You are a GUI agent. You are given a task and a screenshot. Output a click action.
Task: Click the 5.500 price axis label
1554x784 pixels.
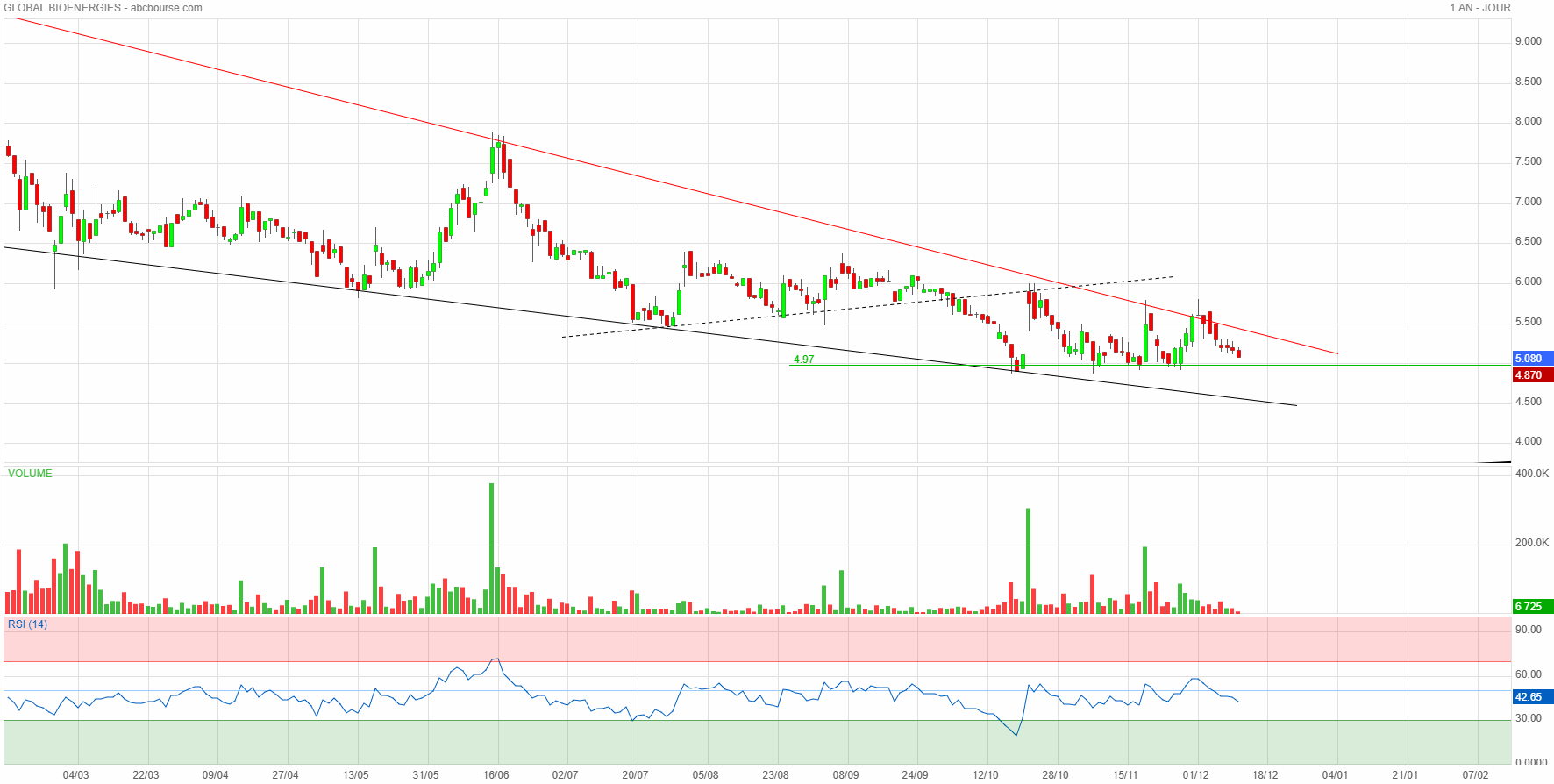click(x=1529, y=322)
